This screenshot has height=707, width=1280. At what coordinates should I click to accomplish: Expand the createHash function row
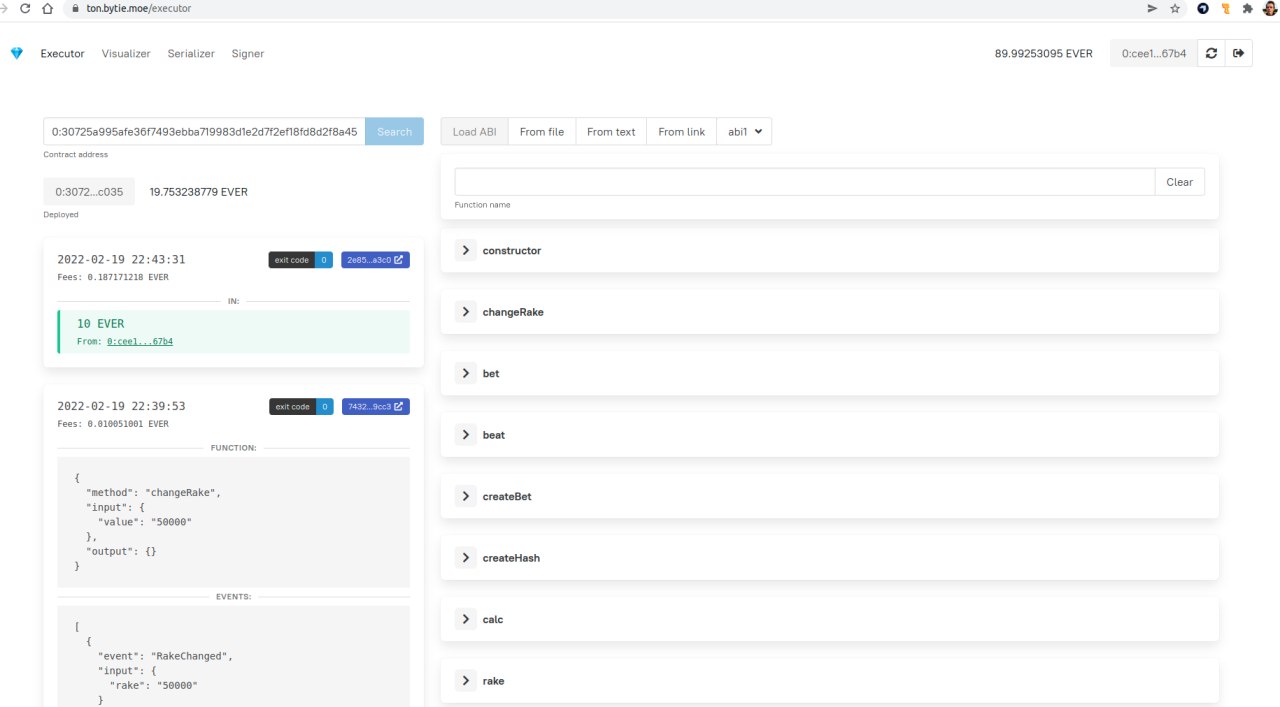466,558
